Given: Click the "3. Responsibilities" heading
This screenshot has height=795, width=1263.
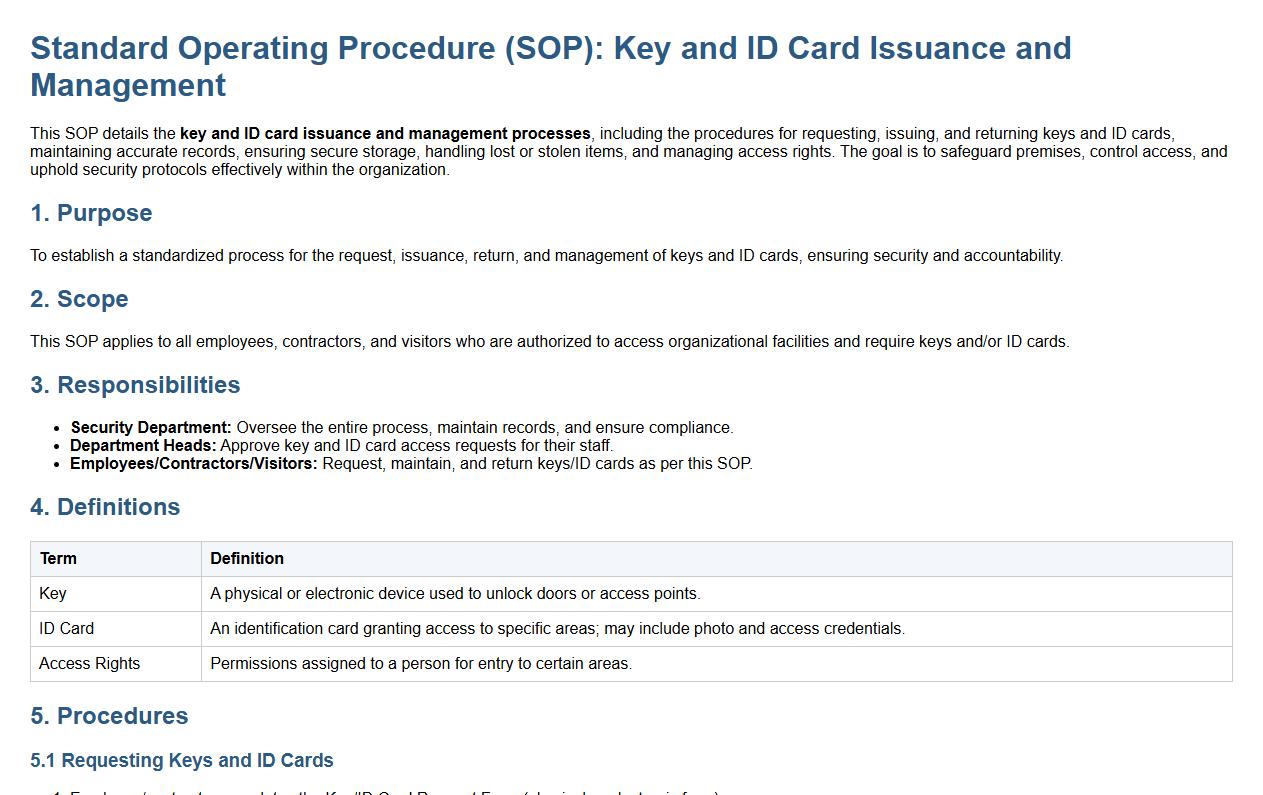Looking at the screenshot, I should tap(135, 385).
